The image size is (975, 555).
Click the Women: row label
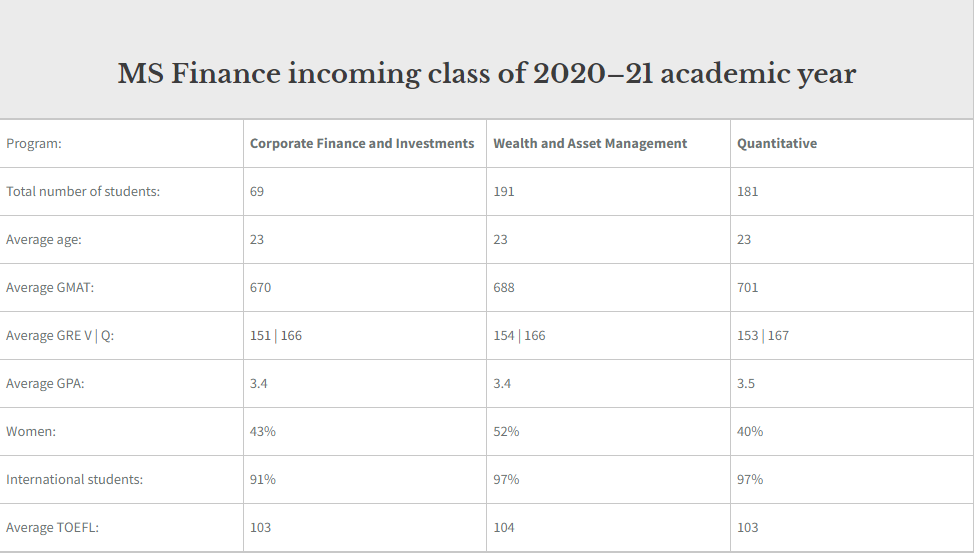(31, 432)
